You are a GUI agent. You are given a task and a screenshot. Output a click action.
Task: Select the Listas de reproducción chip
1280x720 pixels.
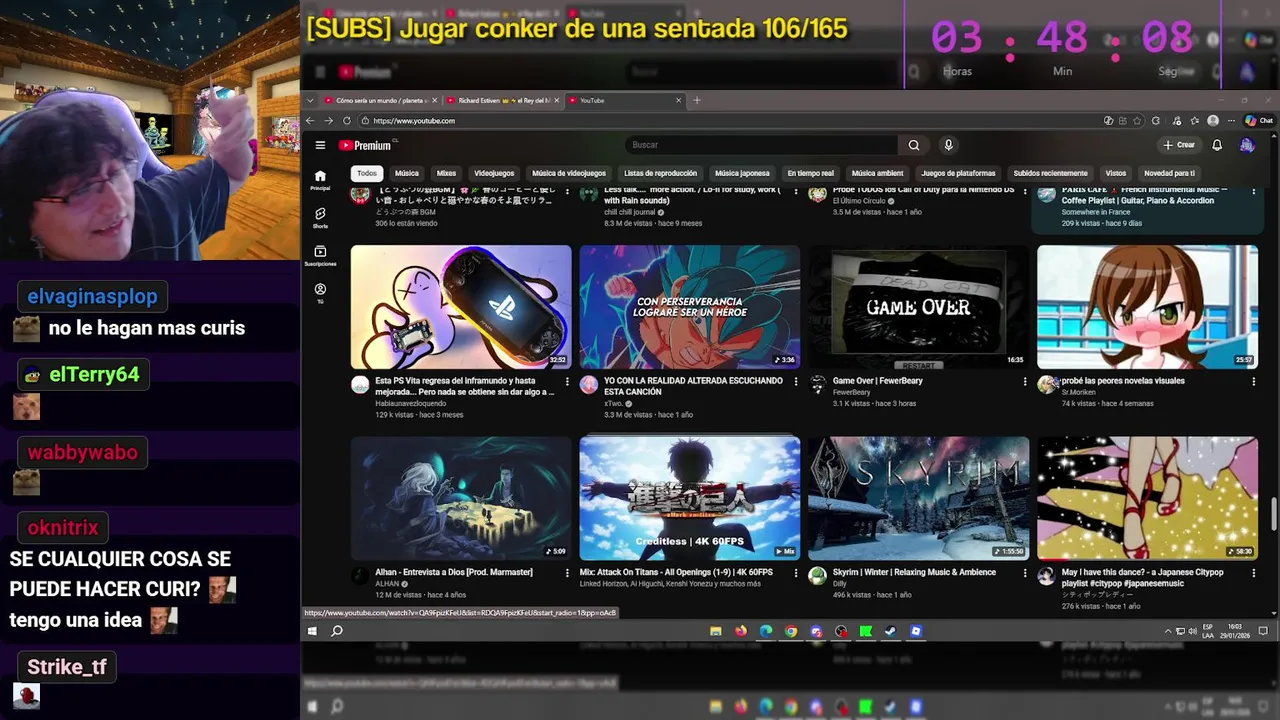point(660,173)
